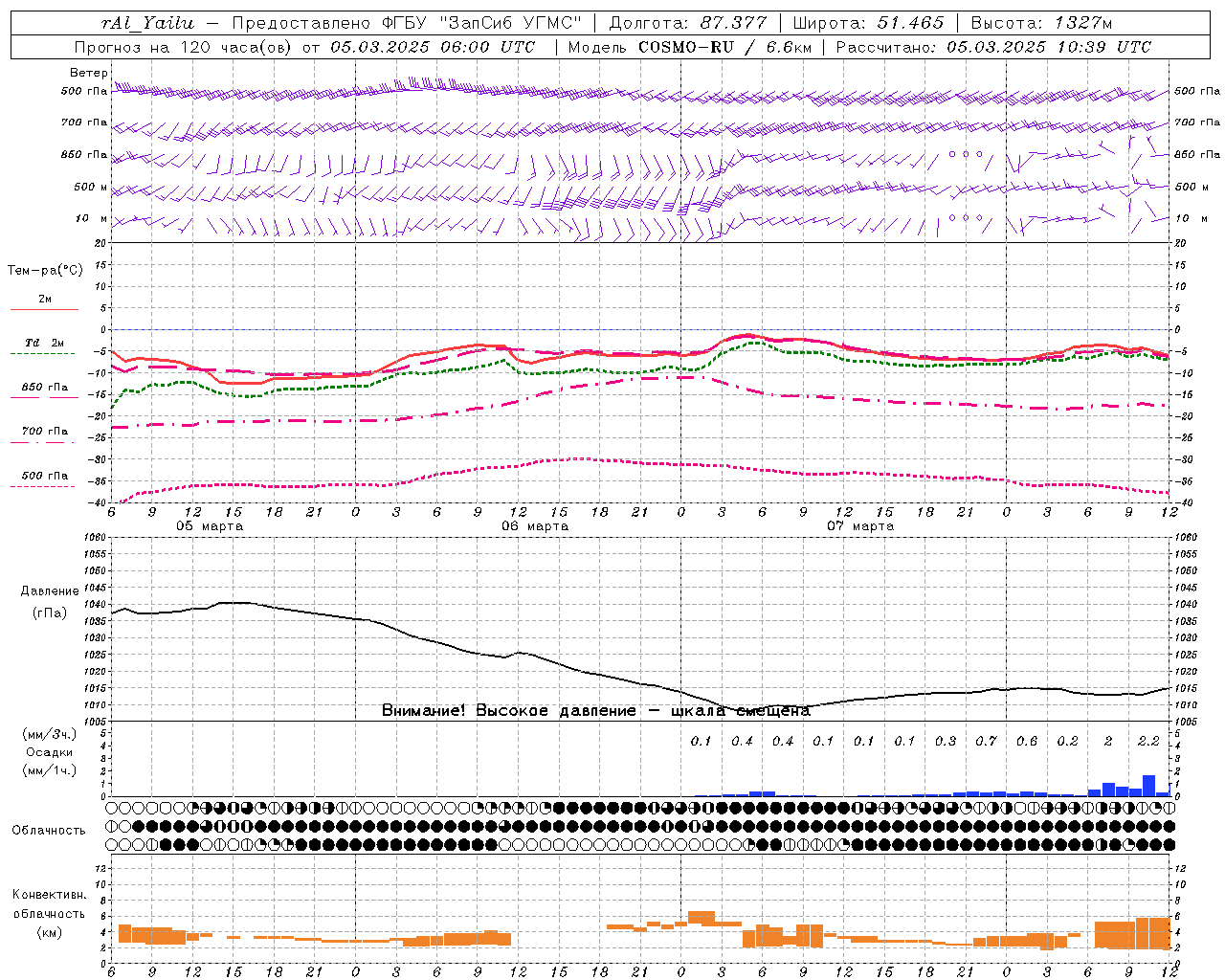The width and height of the screenshot is (1225, 980).
Task: Click the station name rAl_Yailu in the header
Action: [147, 23]
